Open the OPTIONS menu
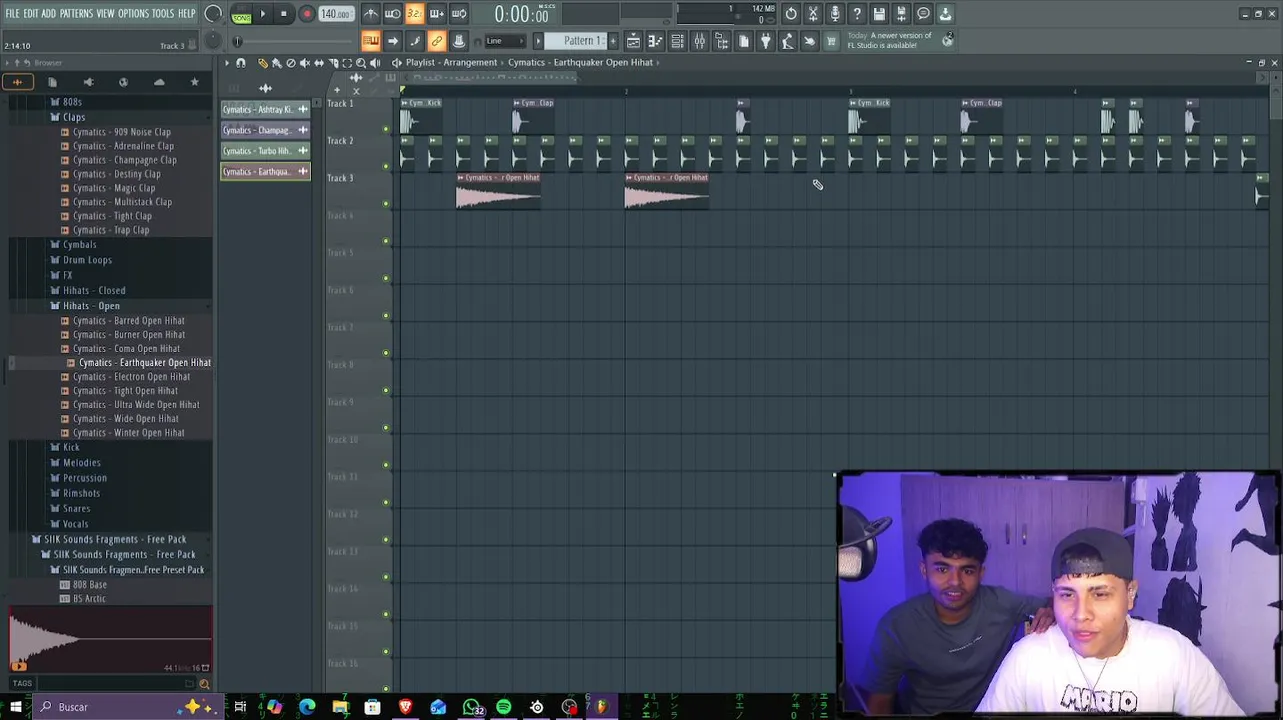This screenshot has width=1283, height=720. pos(133,14)
